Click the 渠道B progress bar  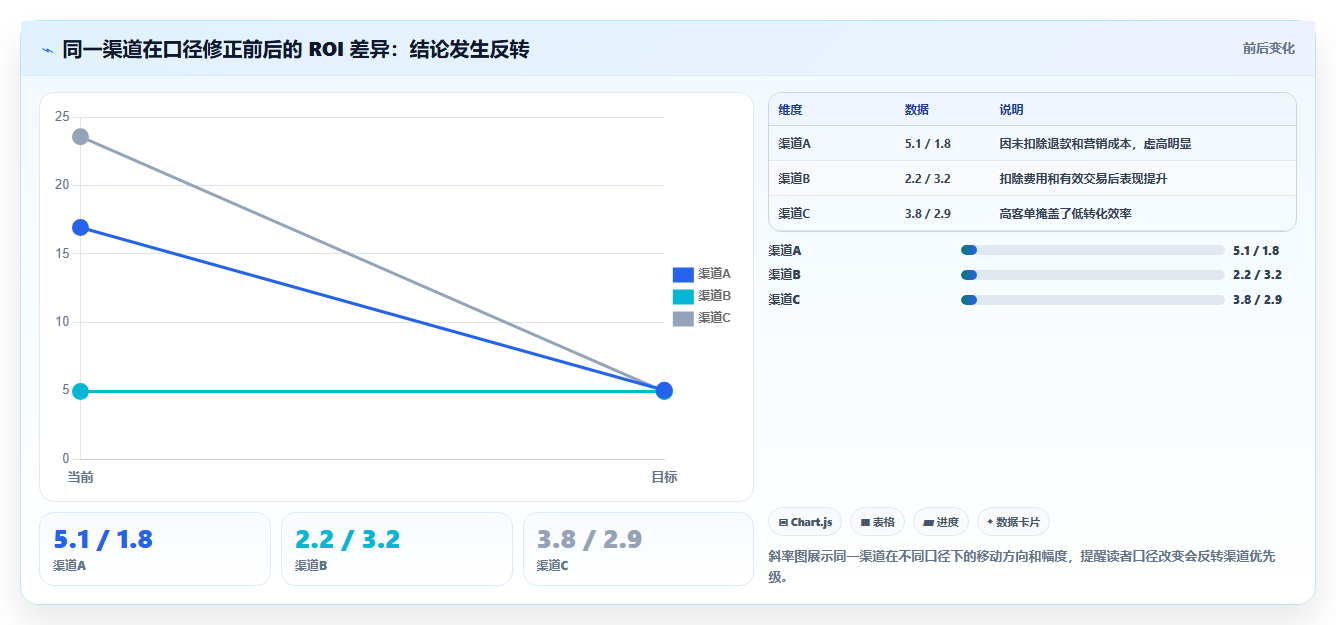1092,275
